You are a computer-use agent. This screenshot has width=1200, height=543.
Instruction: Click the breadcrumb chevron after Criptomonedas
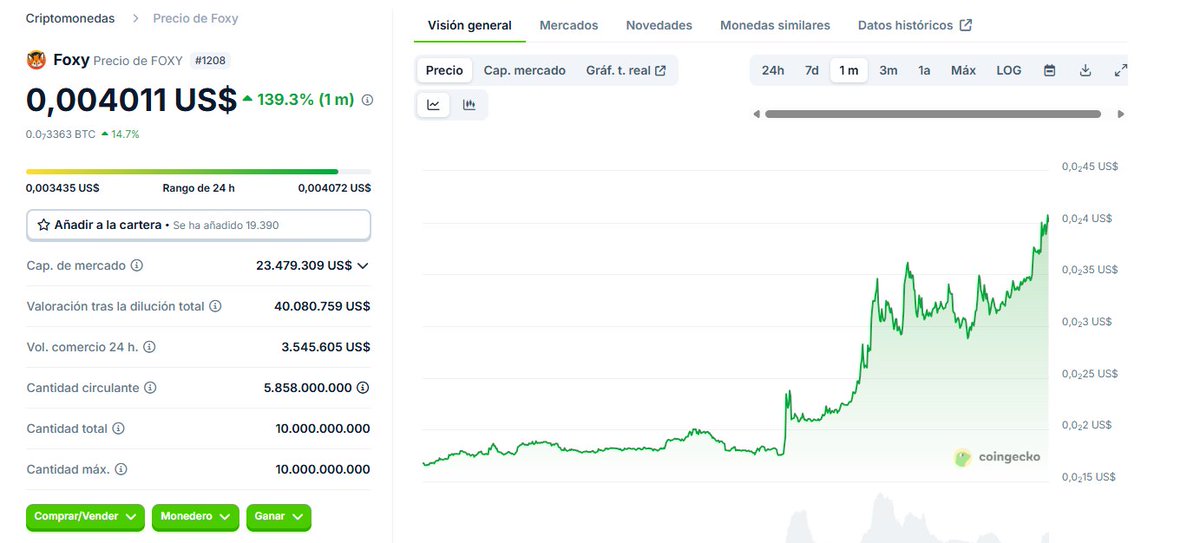pos(134,18)
